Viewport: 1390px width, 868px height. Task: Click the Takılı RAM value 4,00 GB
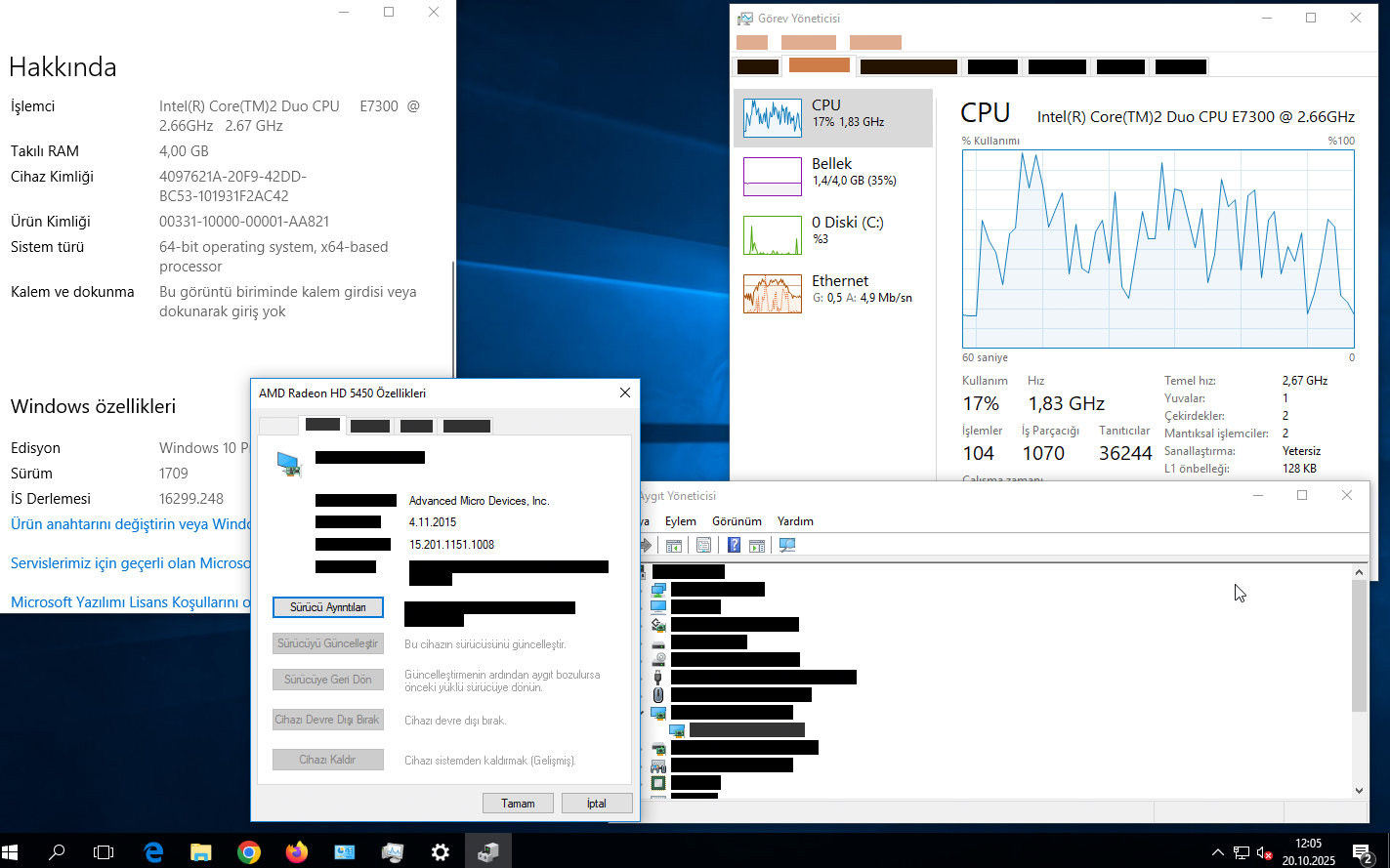click(184, 151)
